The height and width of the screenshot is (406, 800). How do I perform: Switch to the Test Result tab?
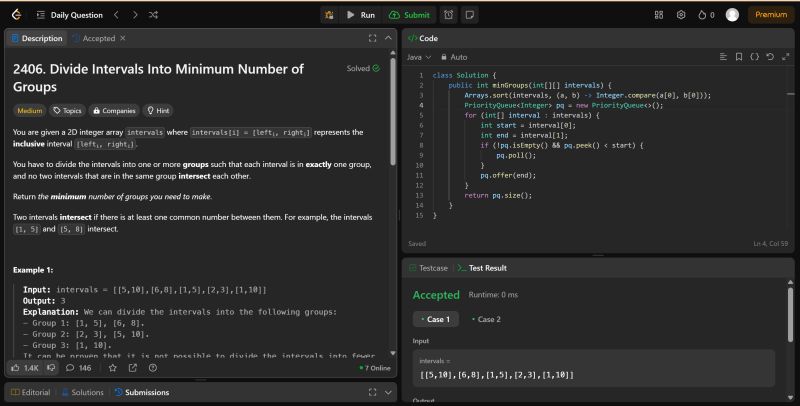point(482,268)
